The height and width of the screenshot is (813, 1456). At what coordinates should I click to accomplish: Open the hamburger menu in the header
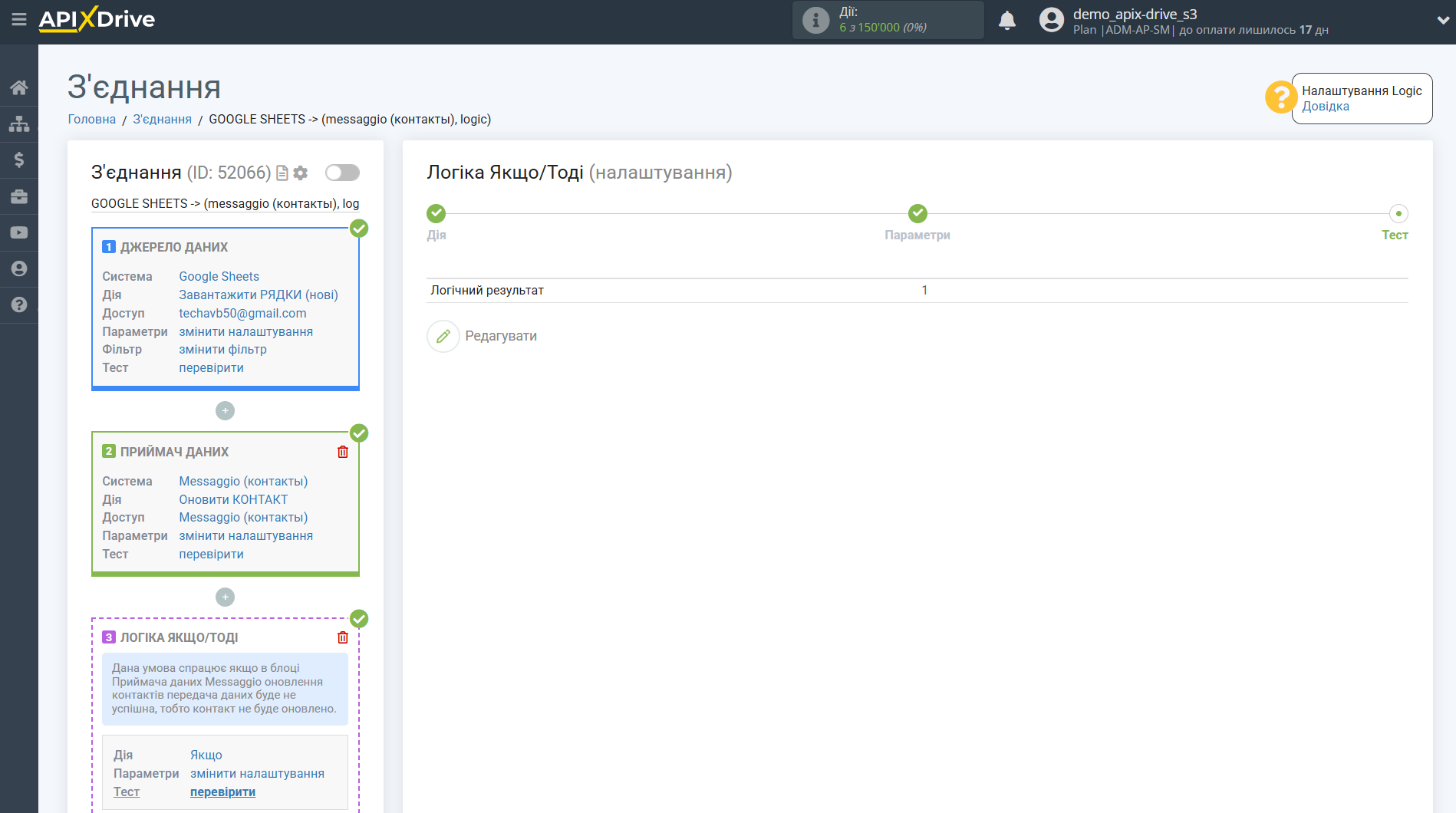(x=19, y=19)
